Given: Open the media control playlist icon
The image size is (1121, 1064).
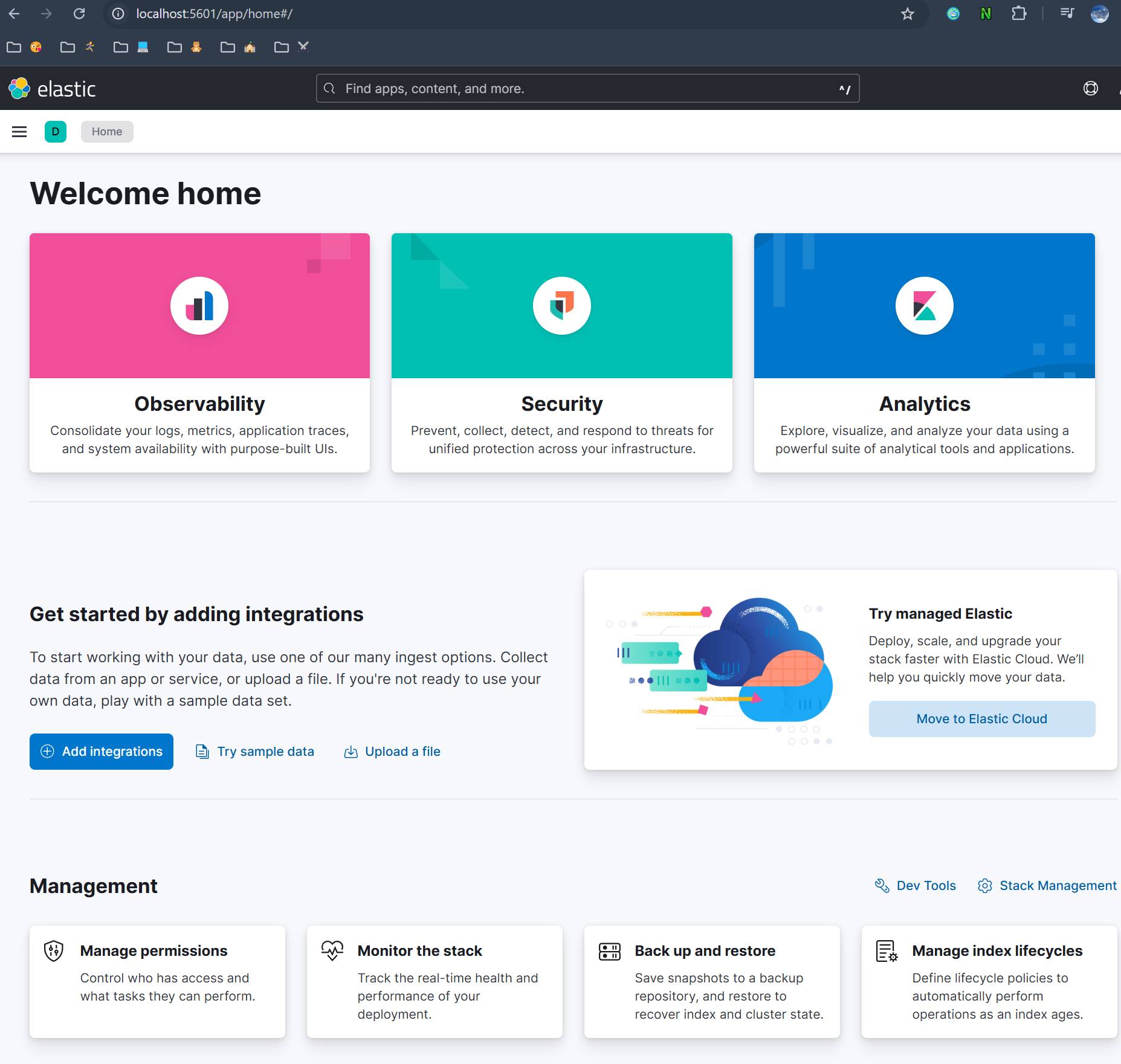Looking at the screenshot, I should [1067, 13].
